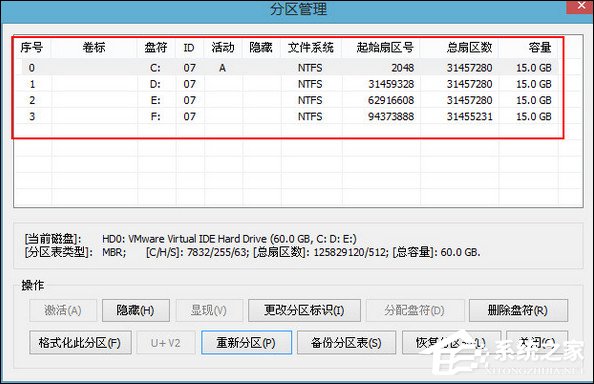Click start sector value 94373888
This screenshot has height=384, width=594.
click(391, 117)
